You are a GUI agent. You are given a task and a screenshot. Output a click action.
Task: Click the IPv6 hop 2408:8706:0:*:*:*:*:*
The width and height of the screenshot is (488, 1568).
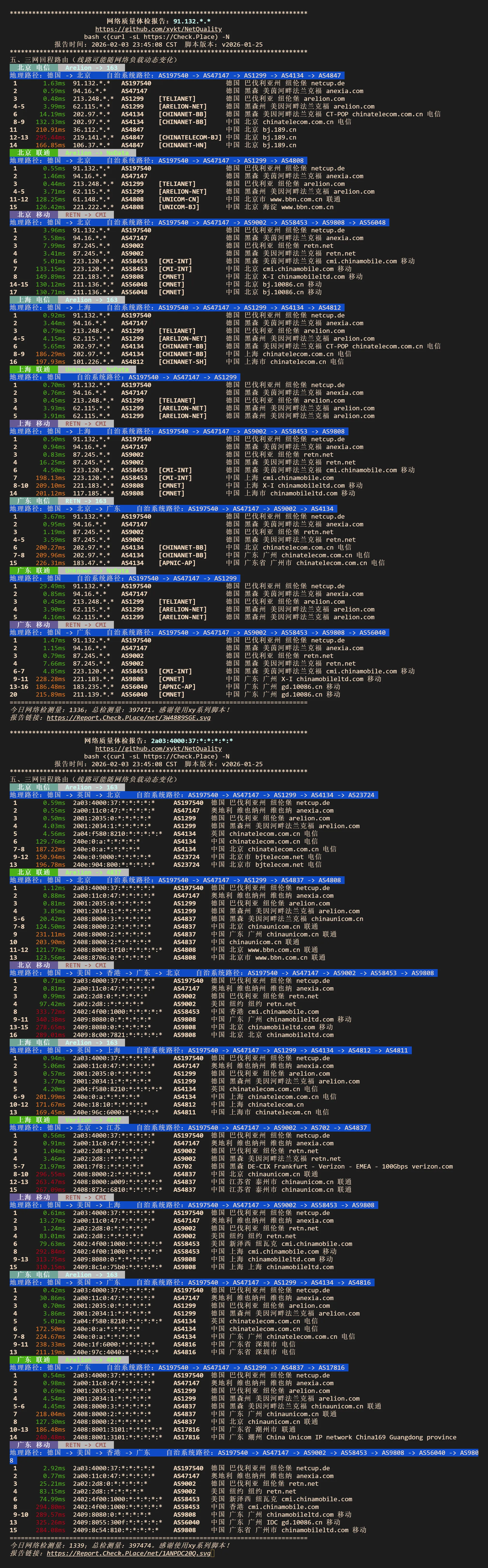(112, 957)
